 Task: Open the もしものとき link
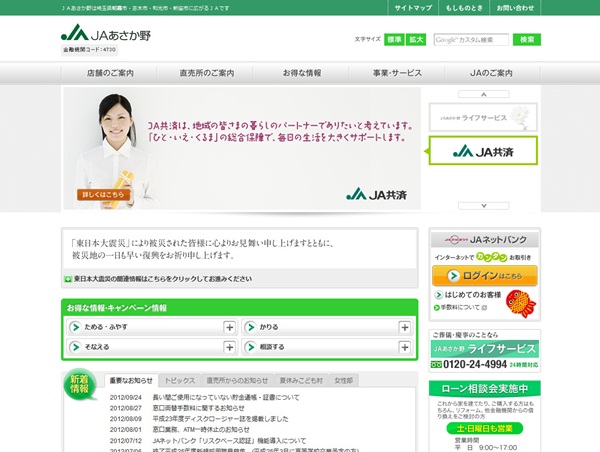coord(464,8)
